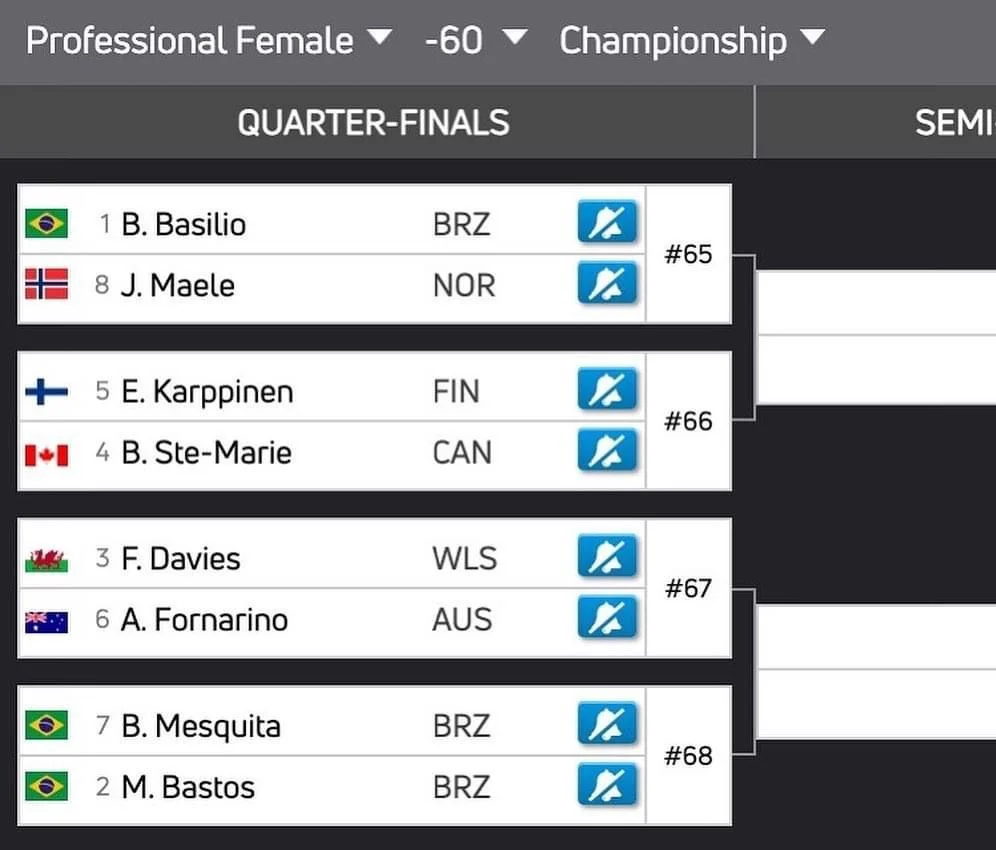Click muted bell icon beside B. Mesquita

[607, 725]
